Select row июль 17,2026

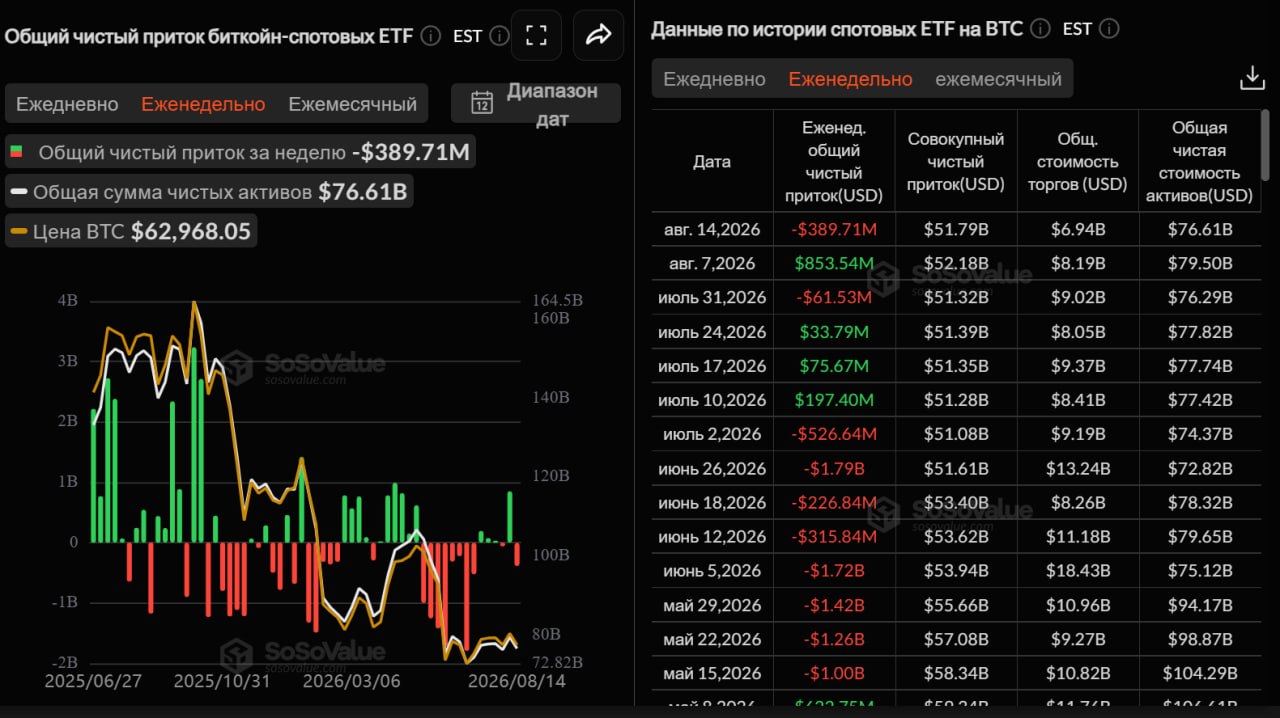coord(956,366)
